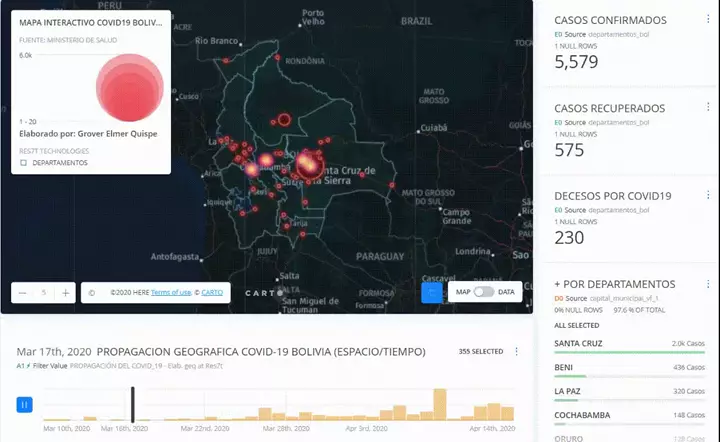Select the SANTA CRUZ category row

[629, 347]
